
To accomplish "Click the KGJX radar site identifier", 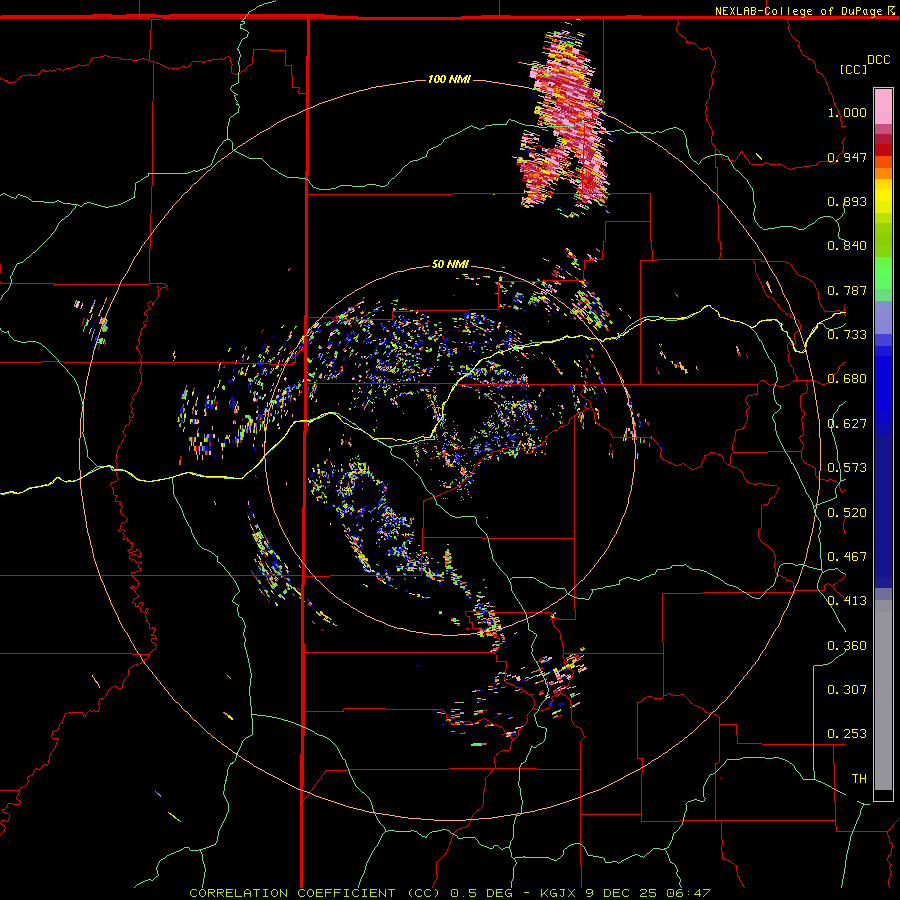I will 560,893.
